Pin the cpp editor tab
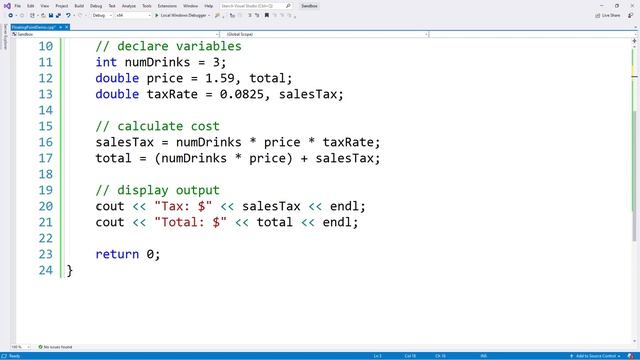The image size is (640, 360). tap(60, 27)
